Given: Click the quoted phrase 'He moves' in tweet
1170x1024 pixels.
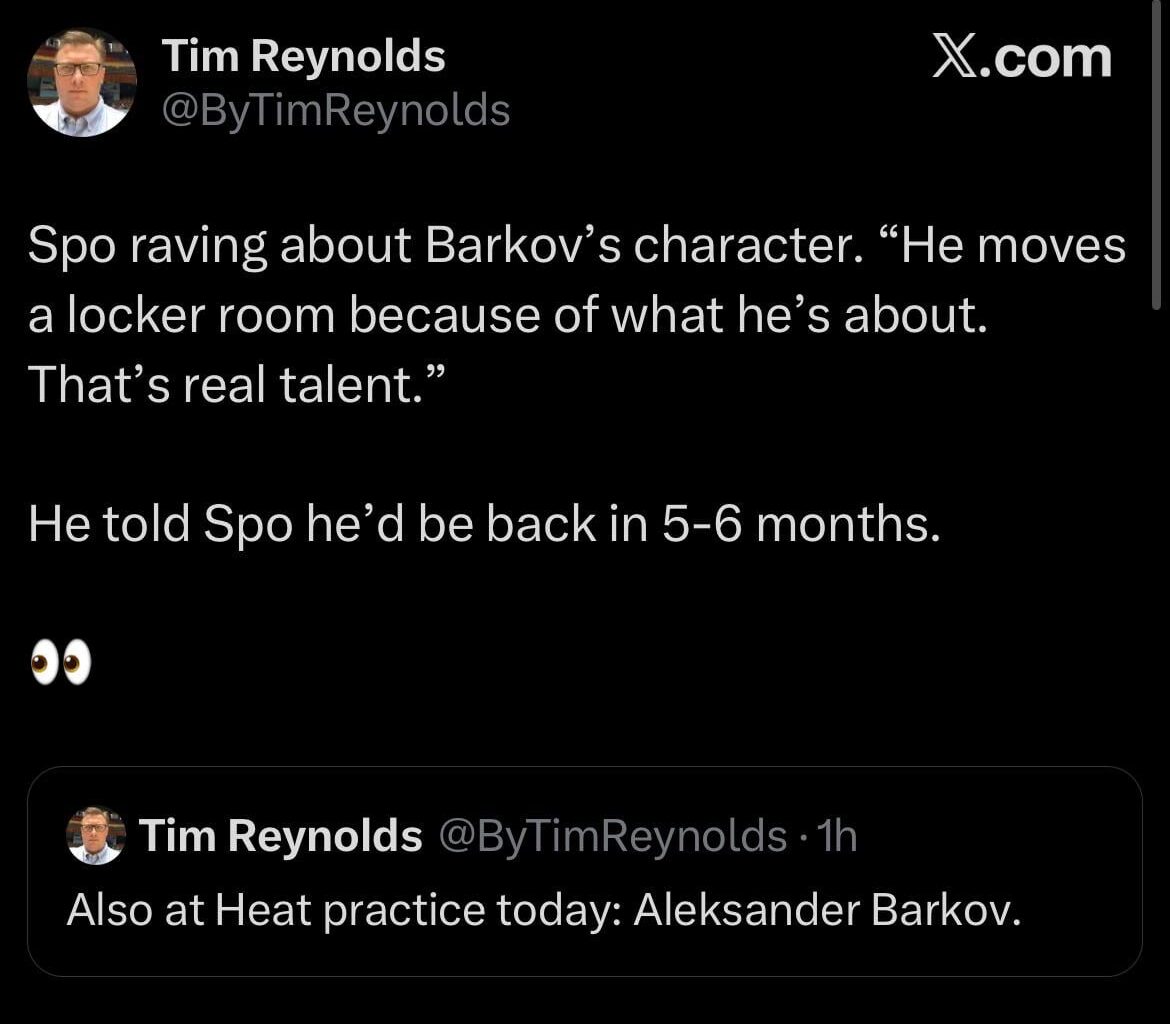Looking at the screenshot, I should 1010,247.
